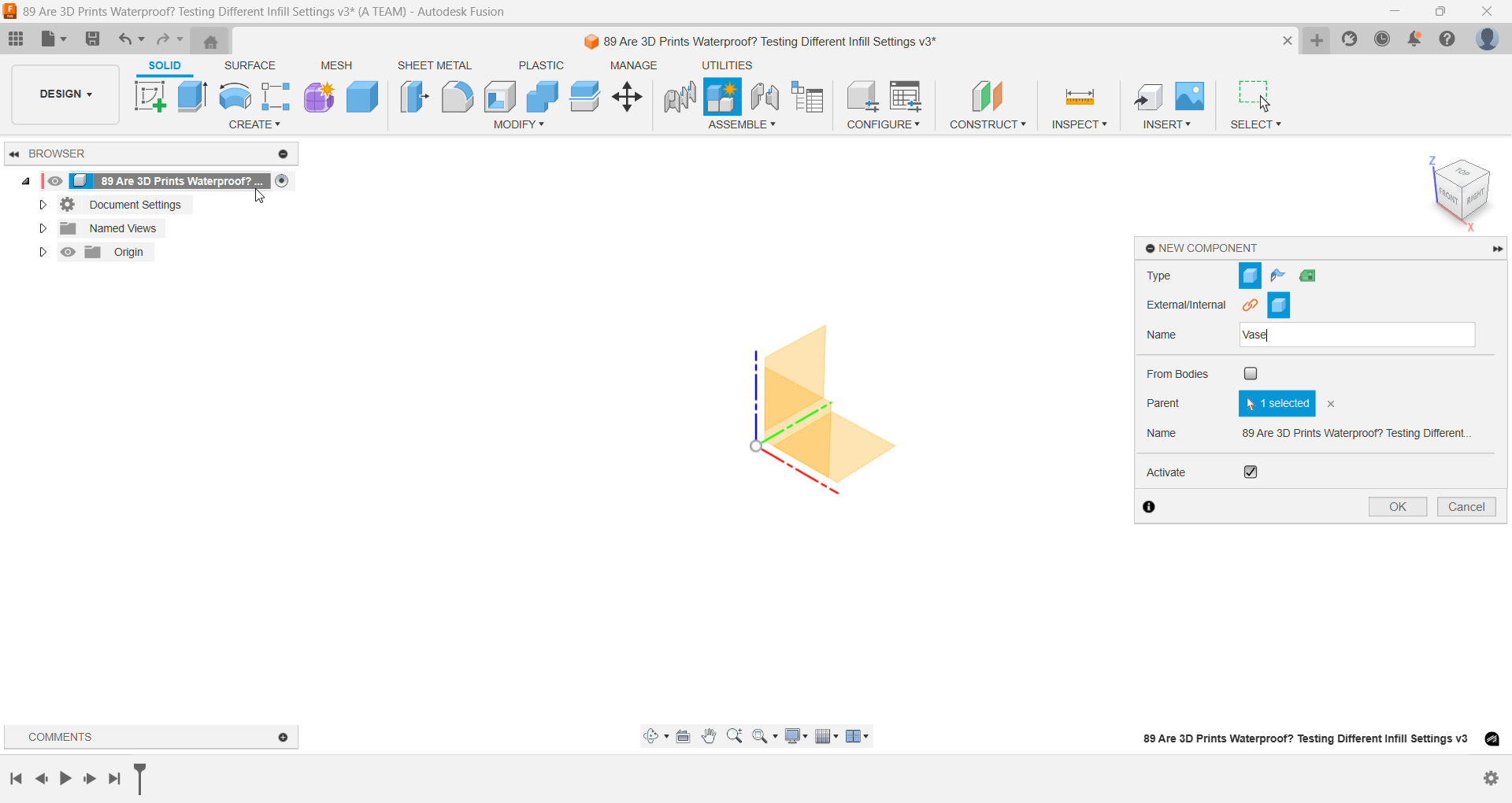This screenshot has width=1512, height=803.
Task: Select the Pan hand tool
Action: pos(709,736)
